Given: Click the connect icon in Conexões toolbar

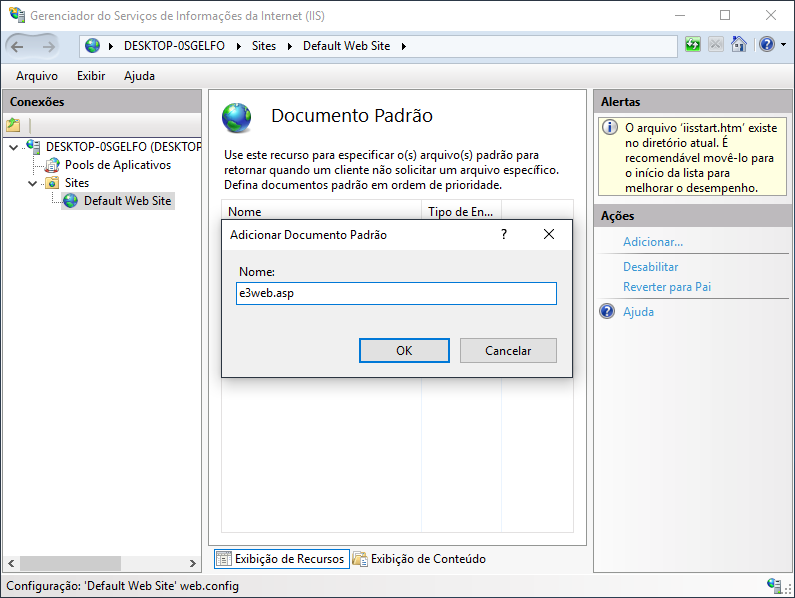Looking at the screenshot, I should coord(13,125).
